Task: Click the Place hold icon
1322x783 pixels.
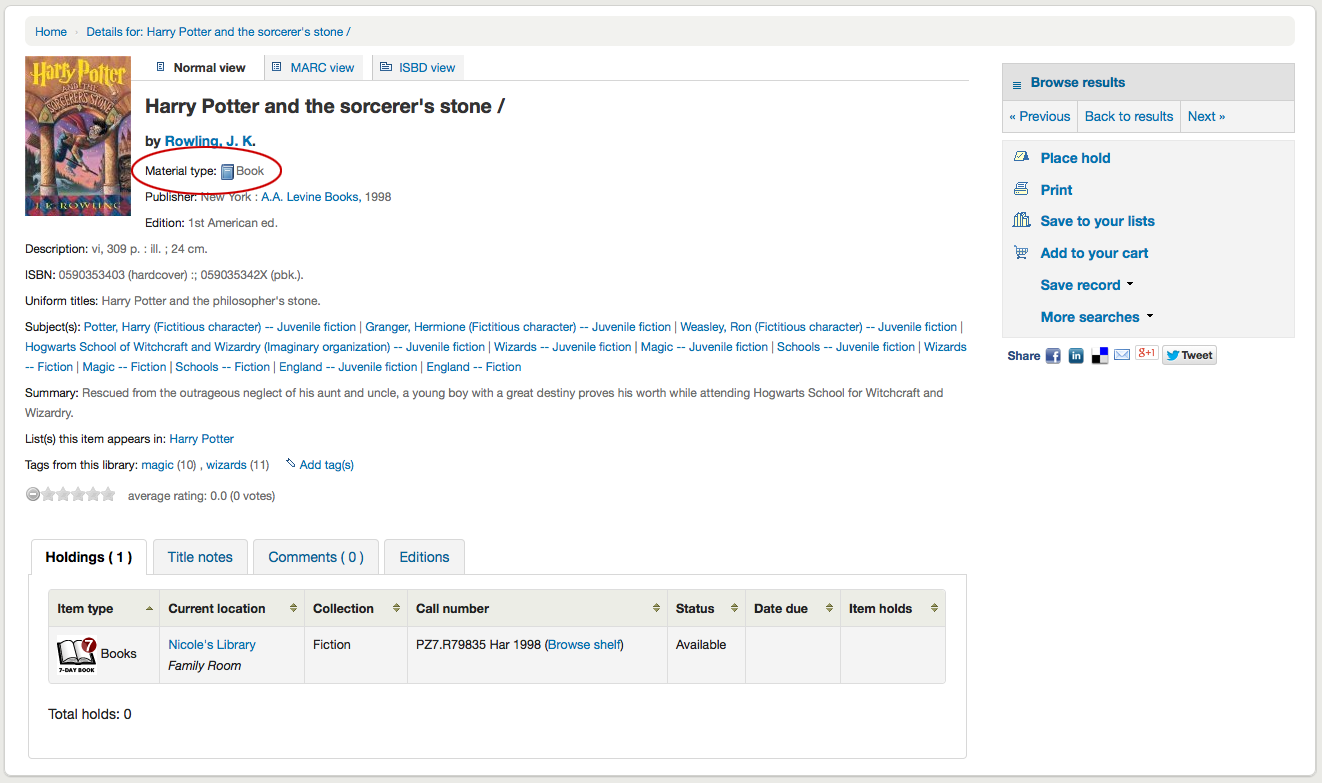Action: tap(1021, 157)
